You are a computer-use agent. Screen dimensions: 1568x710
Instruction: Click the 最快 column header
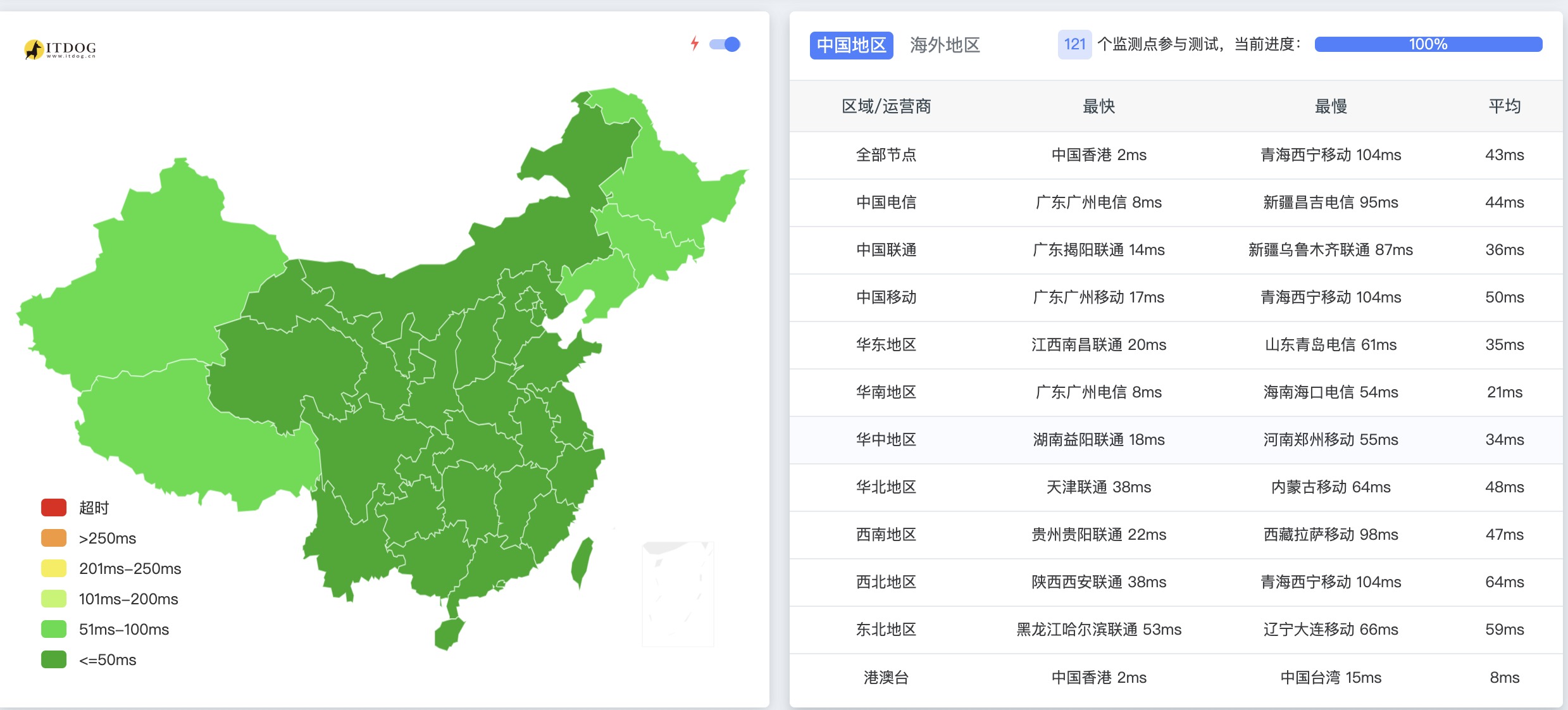click(1098, 106)
